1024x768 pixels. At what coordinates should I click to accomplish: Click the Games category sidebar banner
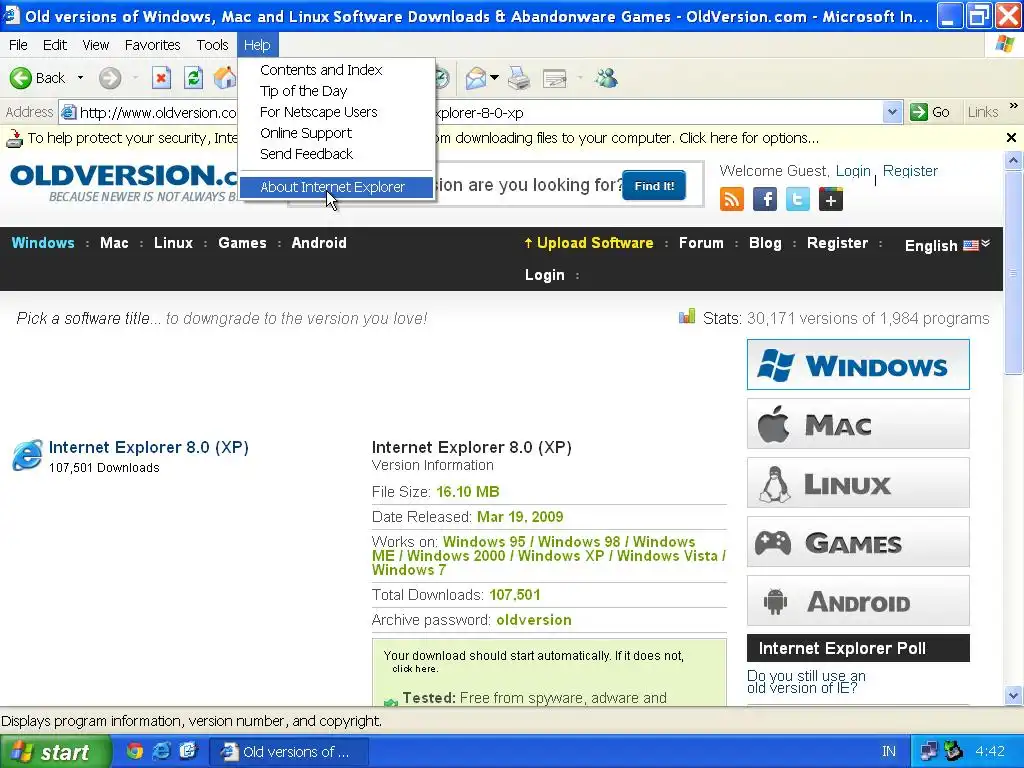click(x=858, y=542)
